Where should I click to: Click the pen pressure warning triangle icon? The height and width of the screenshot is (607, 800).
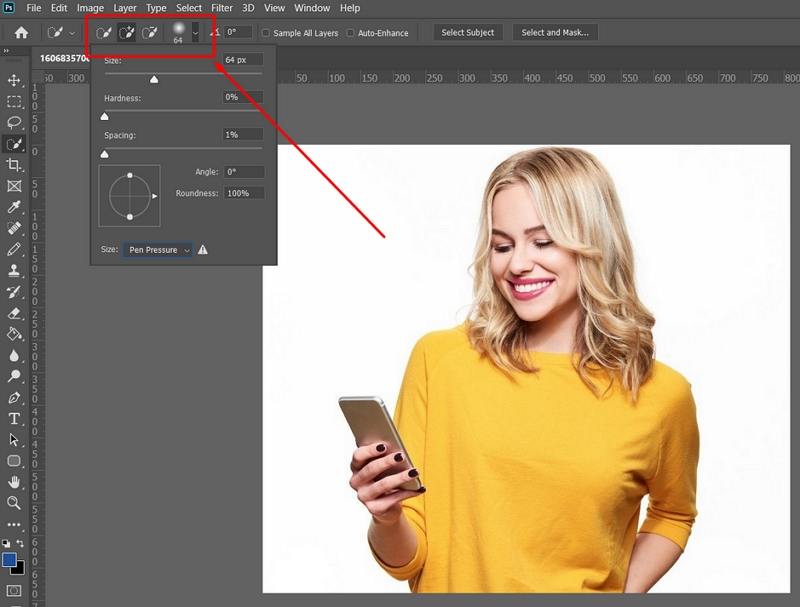click(x=203, y=249)
